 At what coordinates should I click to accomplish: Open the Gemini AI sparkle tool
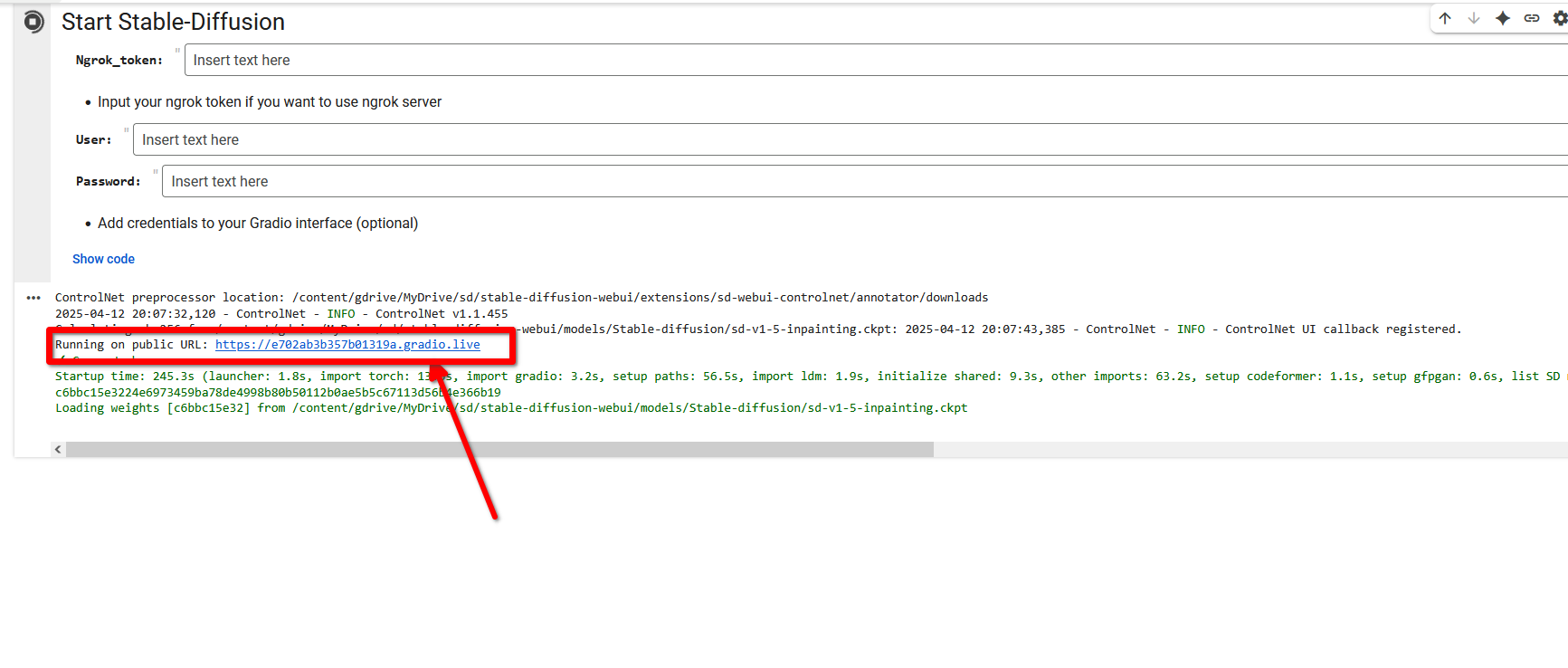tap(1503, 18)
